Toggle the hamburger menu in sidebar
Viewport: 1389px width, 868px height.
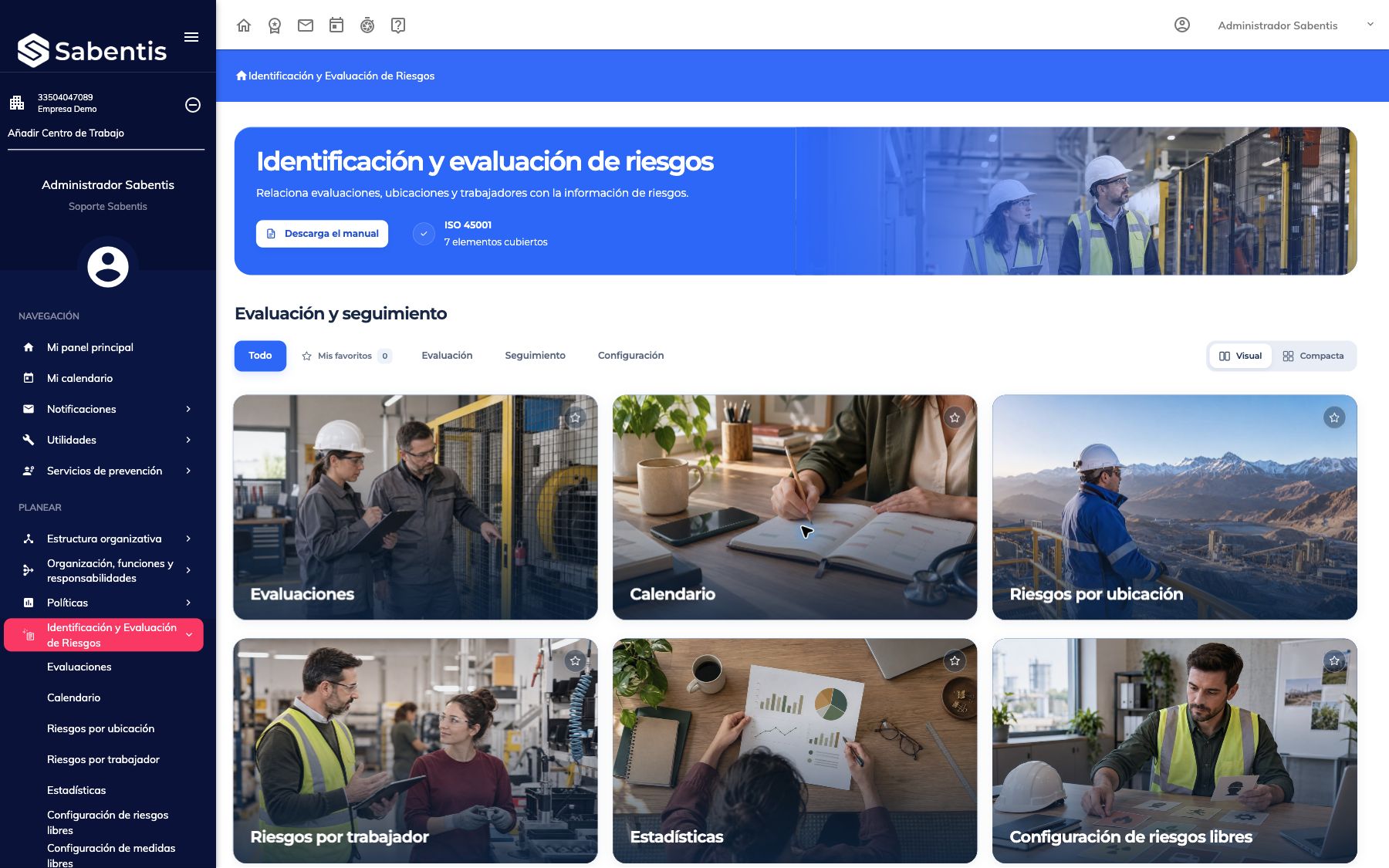(191, 37)
